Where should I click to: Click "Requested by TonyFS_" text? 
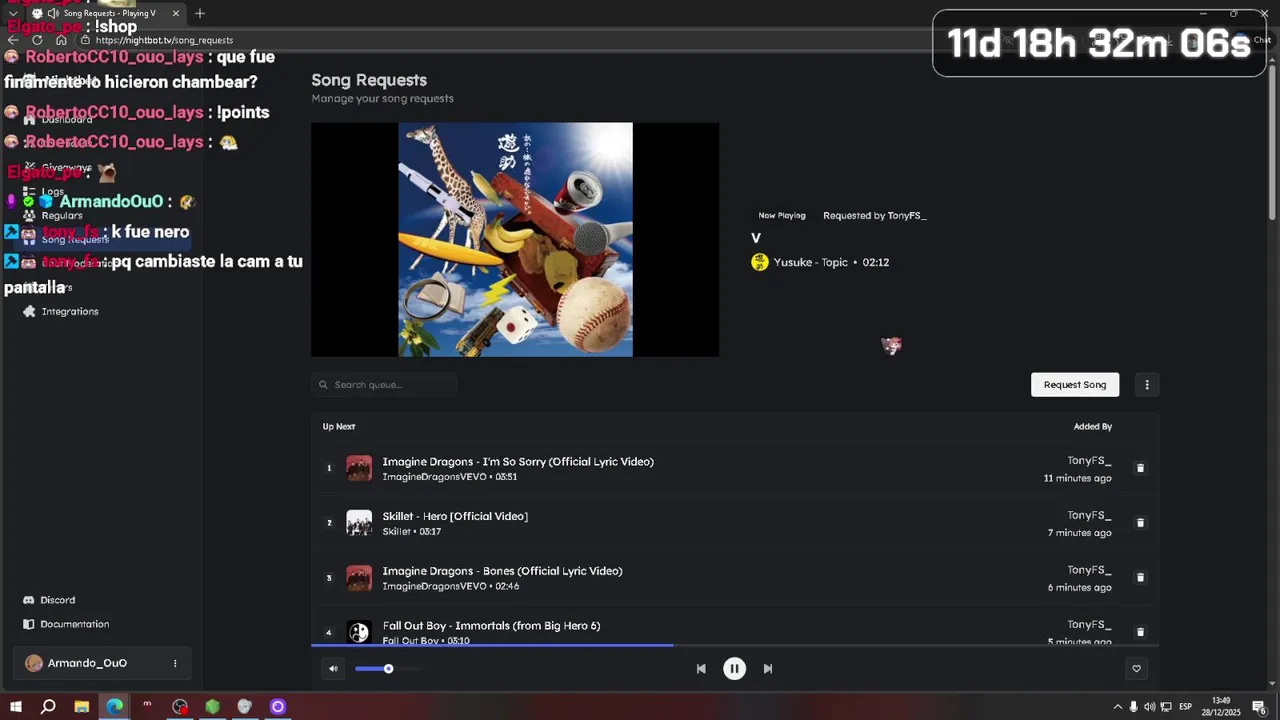tap(874, 215)
